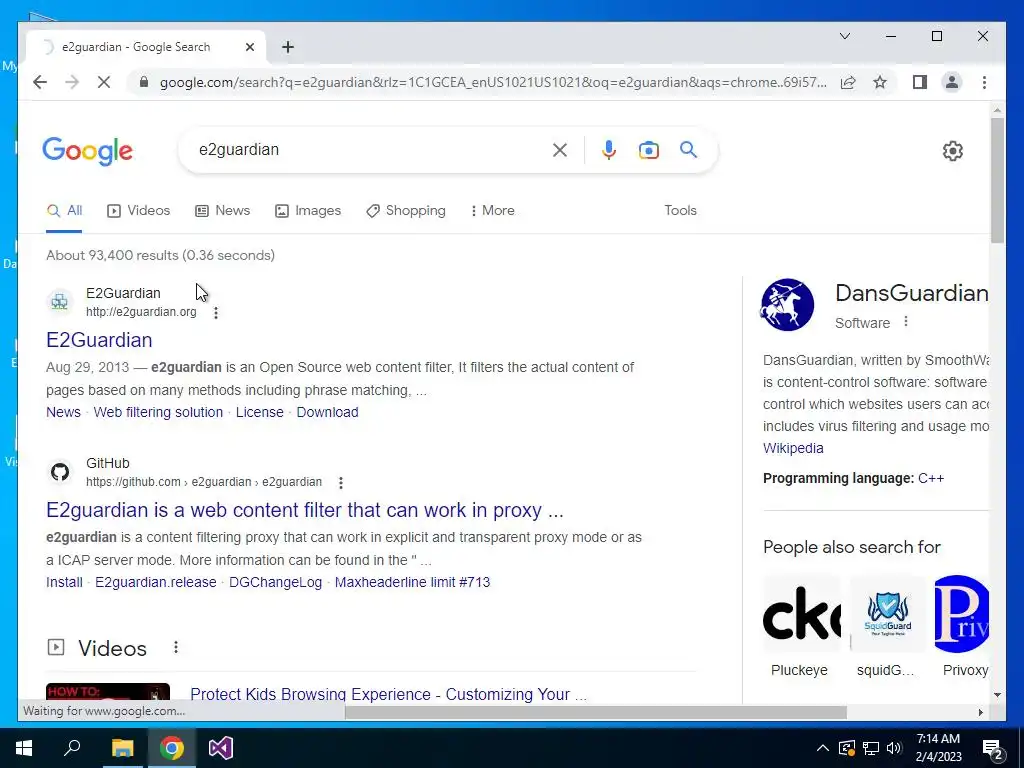Image resolution: width=1024 pixels, height=768 pixels.
Task: Stop loading the page with the X button
Action: coord(104,82)
